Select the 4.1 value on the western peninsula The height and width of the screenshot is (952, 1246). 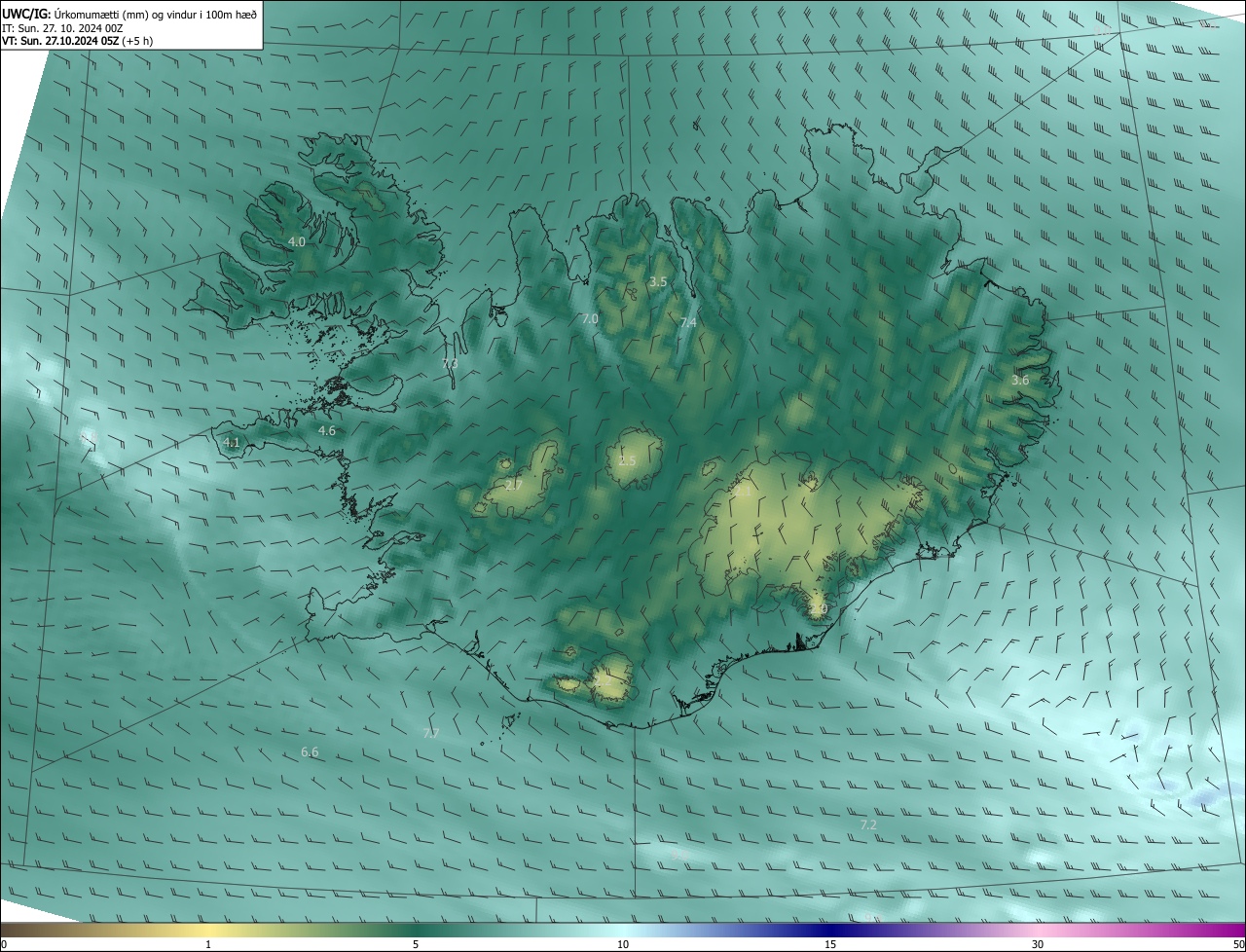tap(232, 442)
